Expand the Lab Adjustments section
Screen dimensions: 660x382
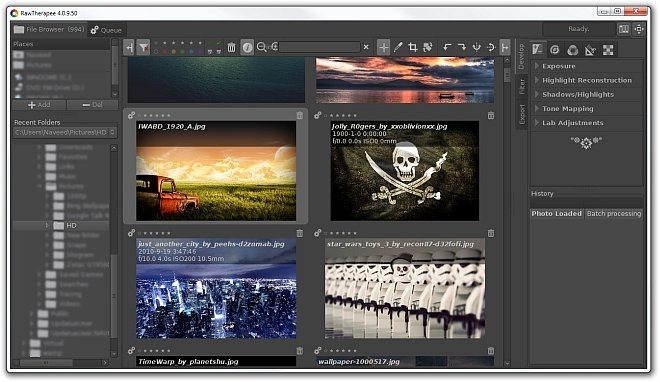[x=587, y=123]
